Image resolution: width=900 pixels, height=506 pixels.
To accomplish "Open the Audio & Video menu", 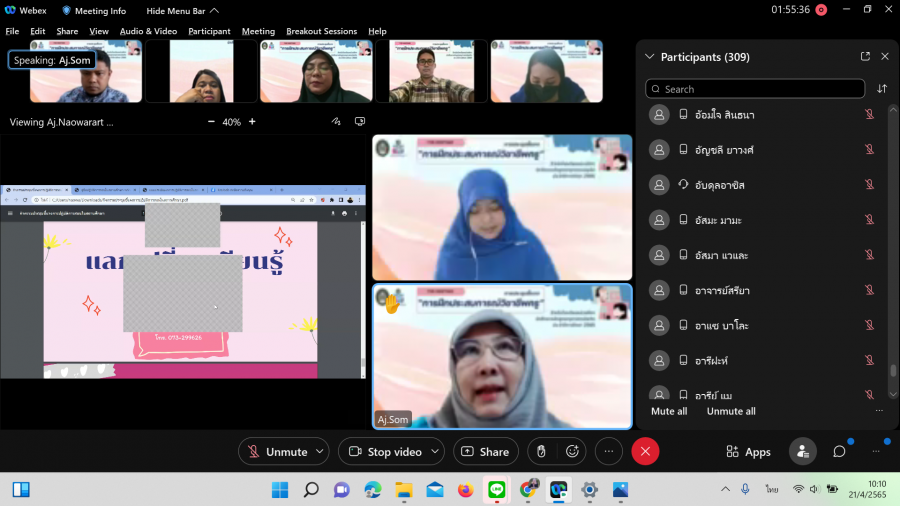I will coord(148,31).
